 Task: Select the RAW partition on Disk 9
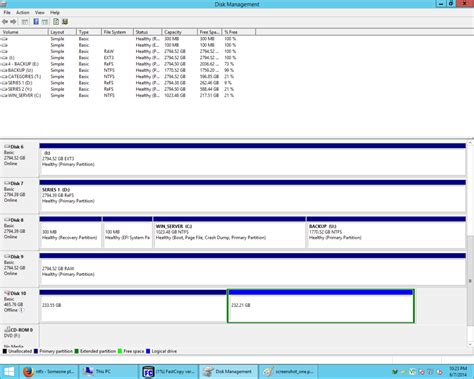click(x=252, y=269)
